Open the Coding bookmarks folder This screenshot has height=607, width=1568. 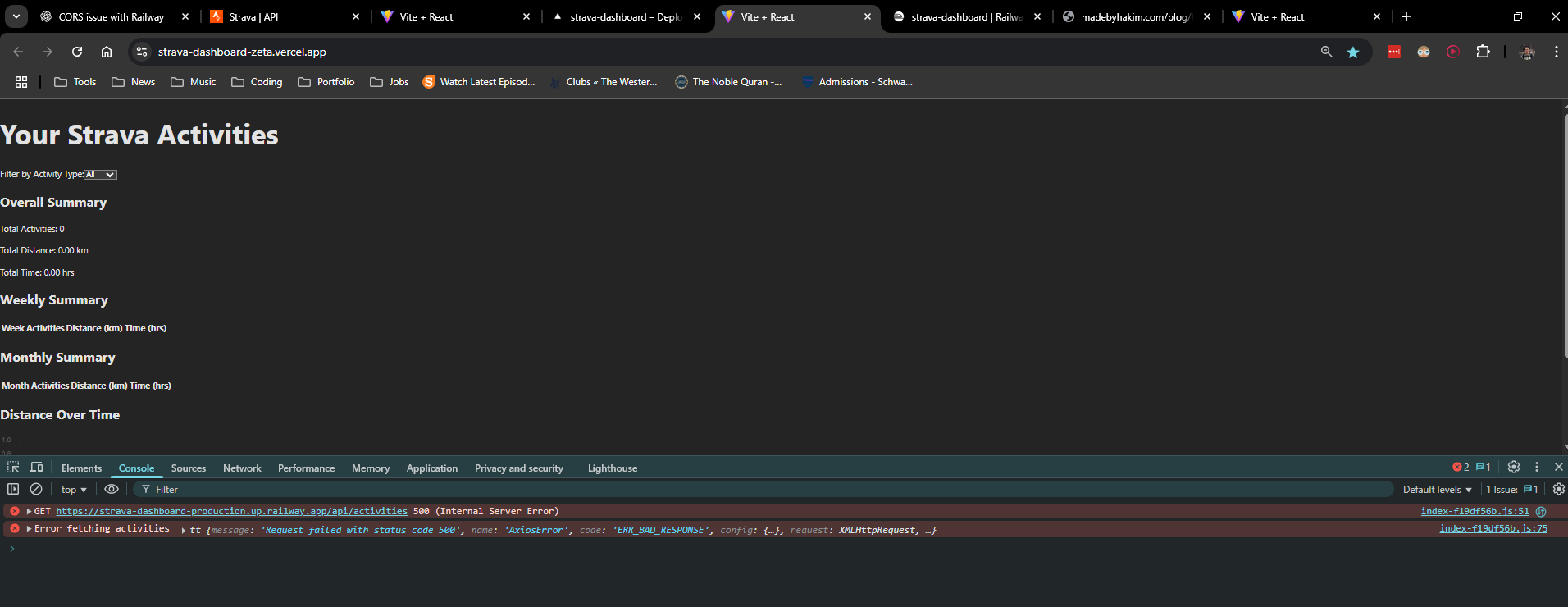[257, 82]
